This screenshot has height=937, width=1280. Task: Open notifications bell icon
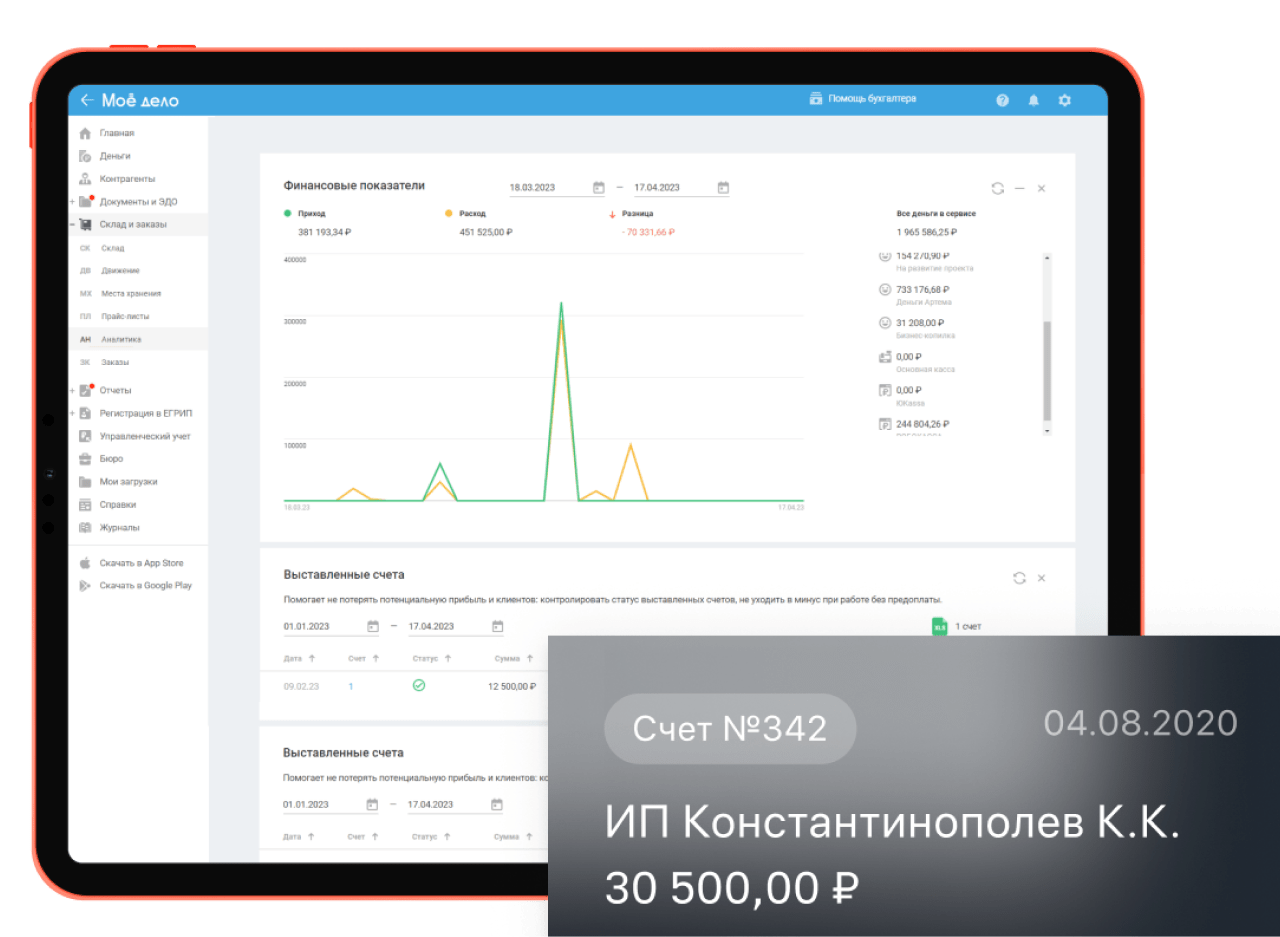click(1033, 100)
